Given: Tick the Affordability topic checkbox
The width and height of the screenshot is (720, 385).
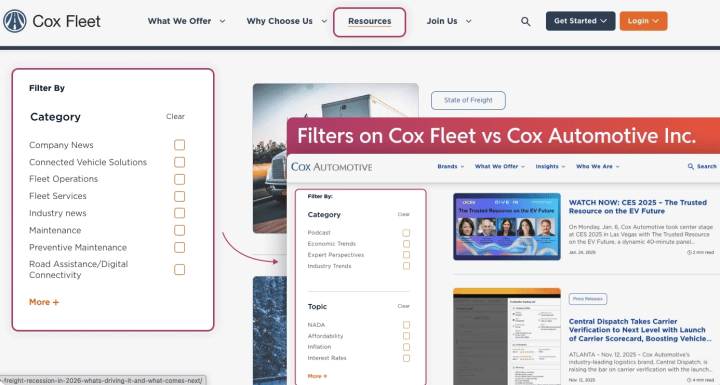Looking at the screenshot, I should coord(406,336).
